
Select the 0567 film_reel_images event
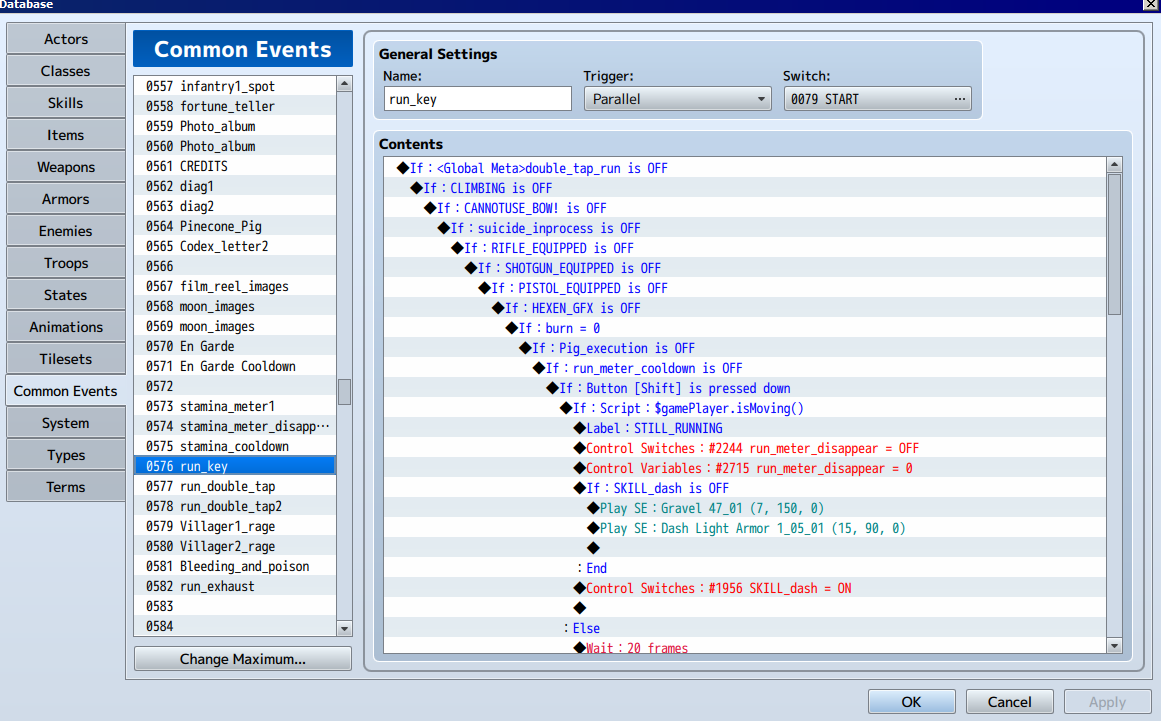pyautogui.click(x=235, y=286)
